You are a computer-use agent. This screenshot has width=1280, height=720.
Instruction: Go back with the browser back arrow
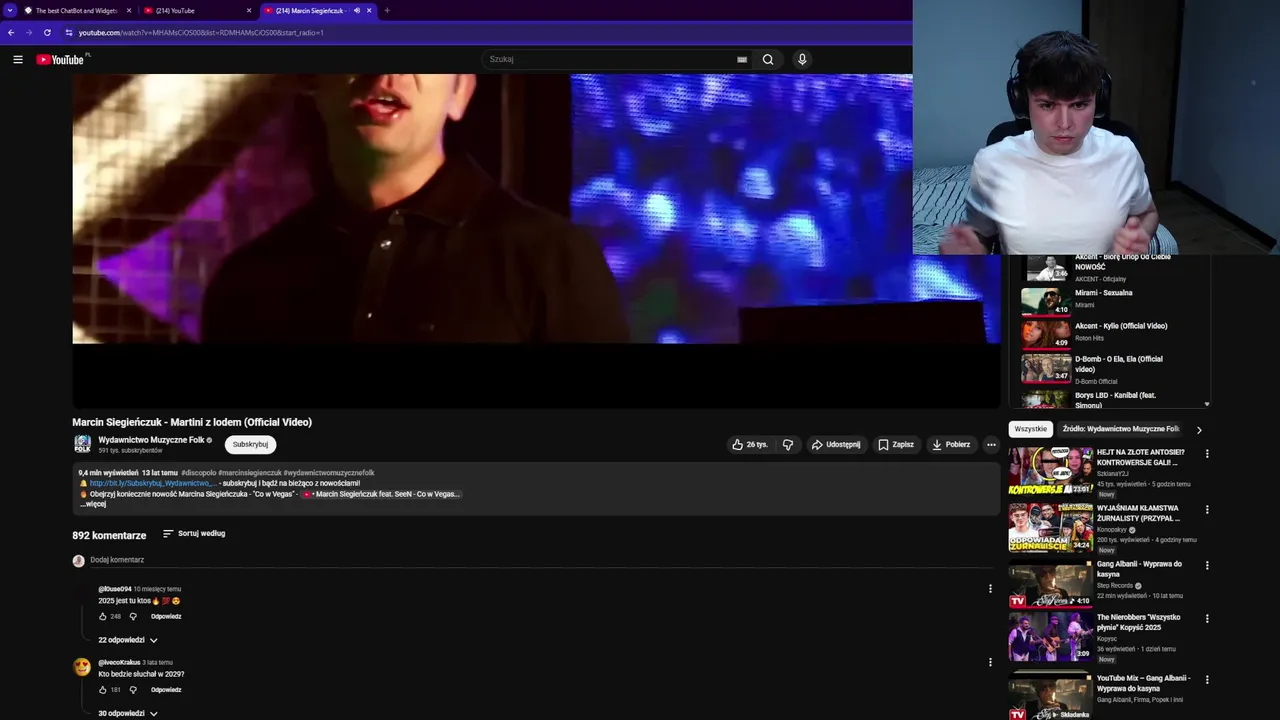[11, 32]
